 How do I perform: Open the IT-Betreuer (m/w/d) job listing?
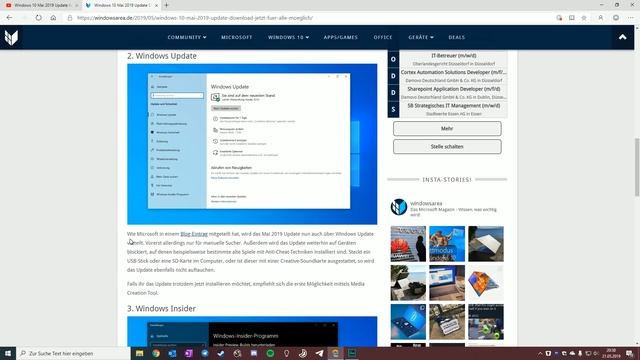click(x=453, y=56)
